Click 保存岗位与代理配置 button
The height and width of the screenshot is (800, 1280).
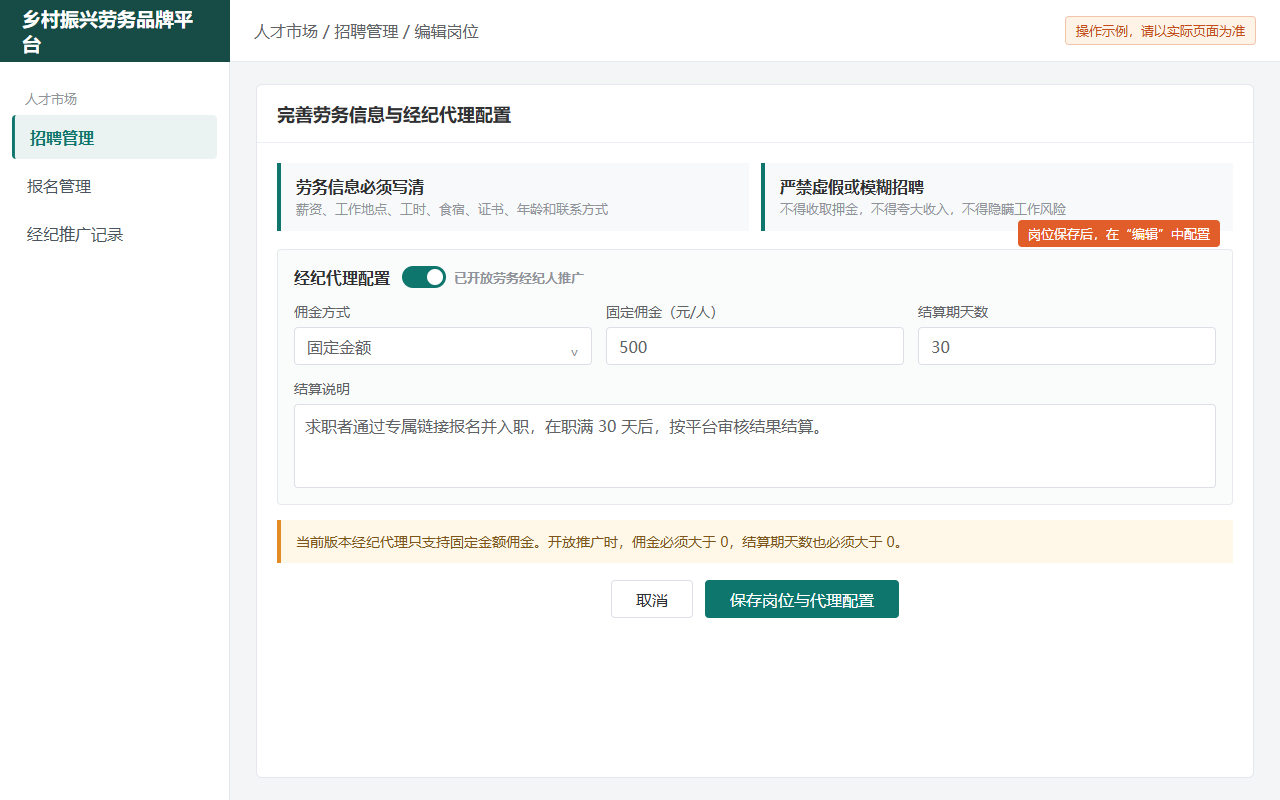tap(802, 599)
